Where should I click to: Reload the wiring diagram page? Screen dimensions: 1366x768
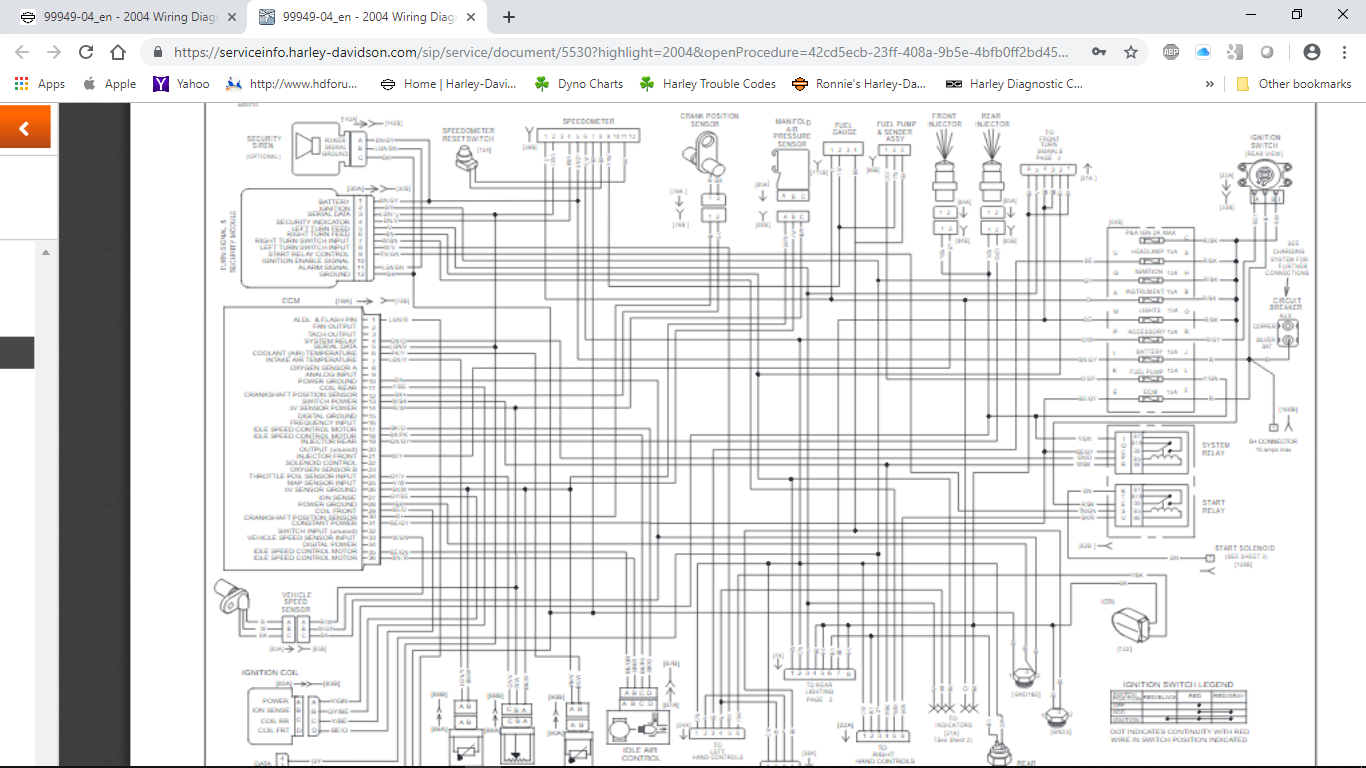pos(86,52)
